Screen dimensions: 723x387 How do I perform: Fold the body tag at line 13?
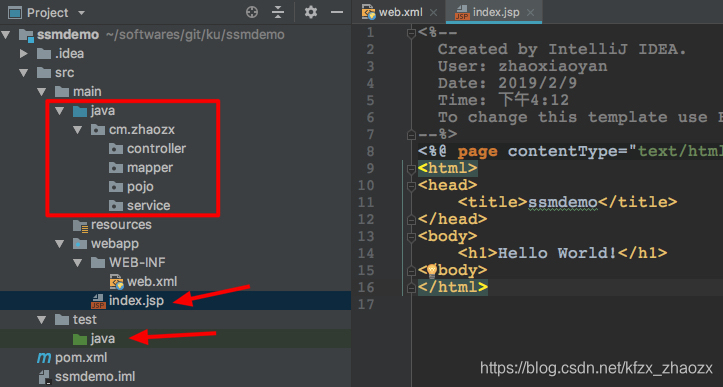(x=411, y=237)
